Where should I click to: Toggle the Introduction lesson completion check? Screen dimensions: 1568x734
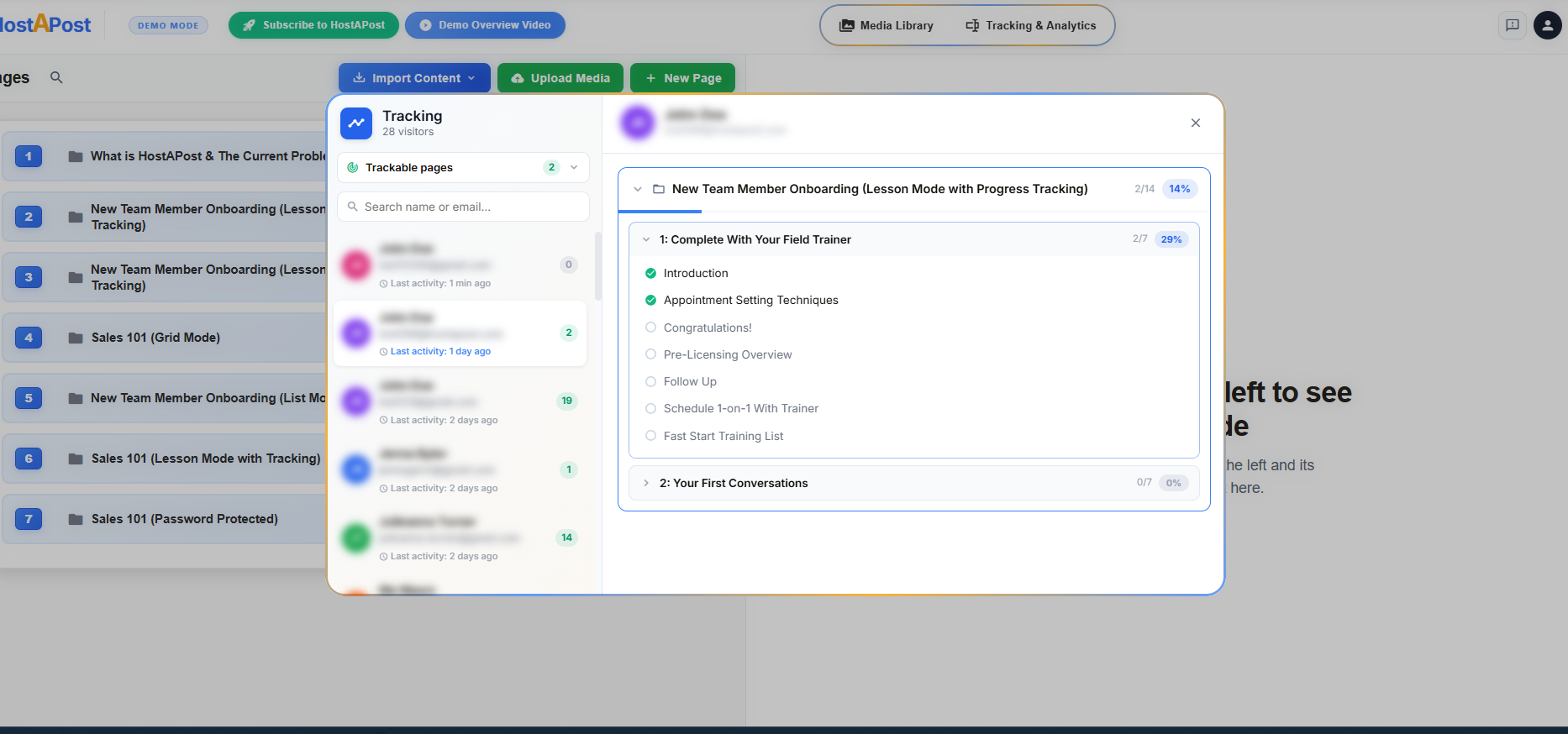pyautogui.click(x=650, y=273)
